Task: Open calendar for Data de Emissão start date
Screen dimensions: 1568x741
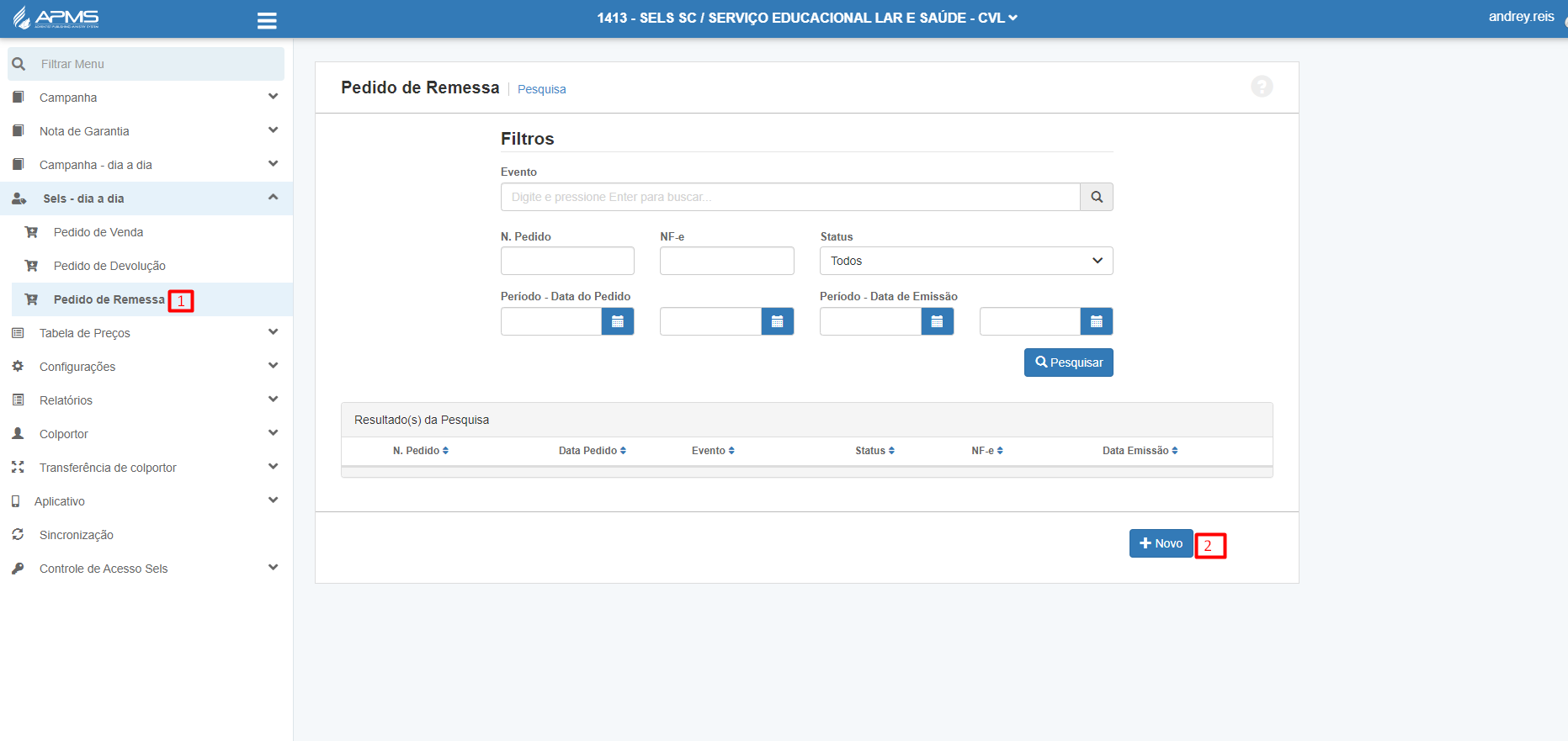Action: [x=937, y=321]
